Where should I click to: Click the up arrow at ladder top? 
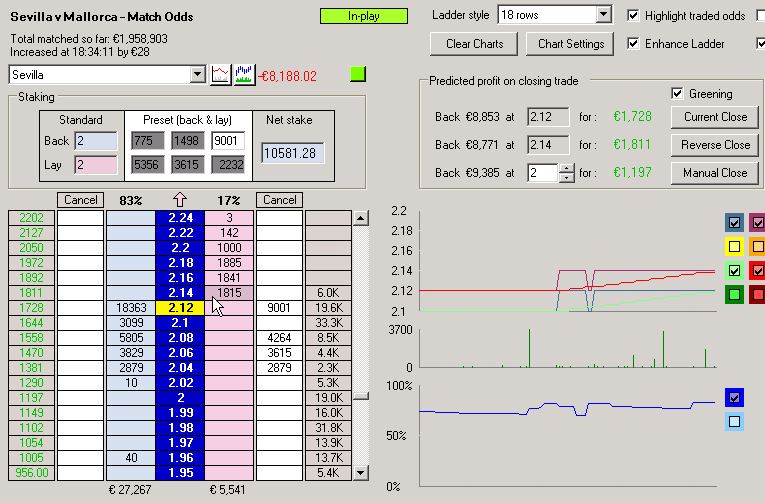(181, 200)
